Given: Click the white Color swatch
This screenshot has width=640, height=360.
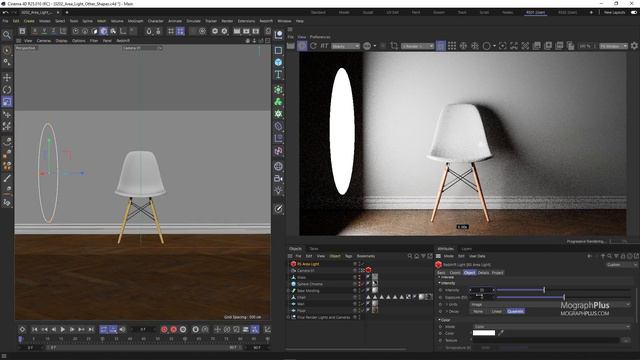Looking at the screenshot, I should (x=484, y=333).
